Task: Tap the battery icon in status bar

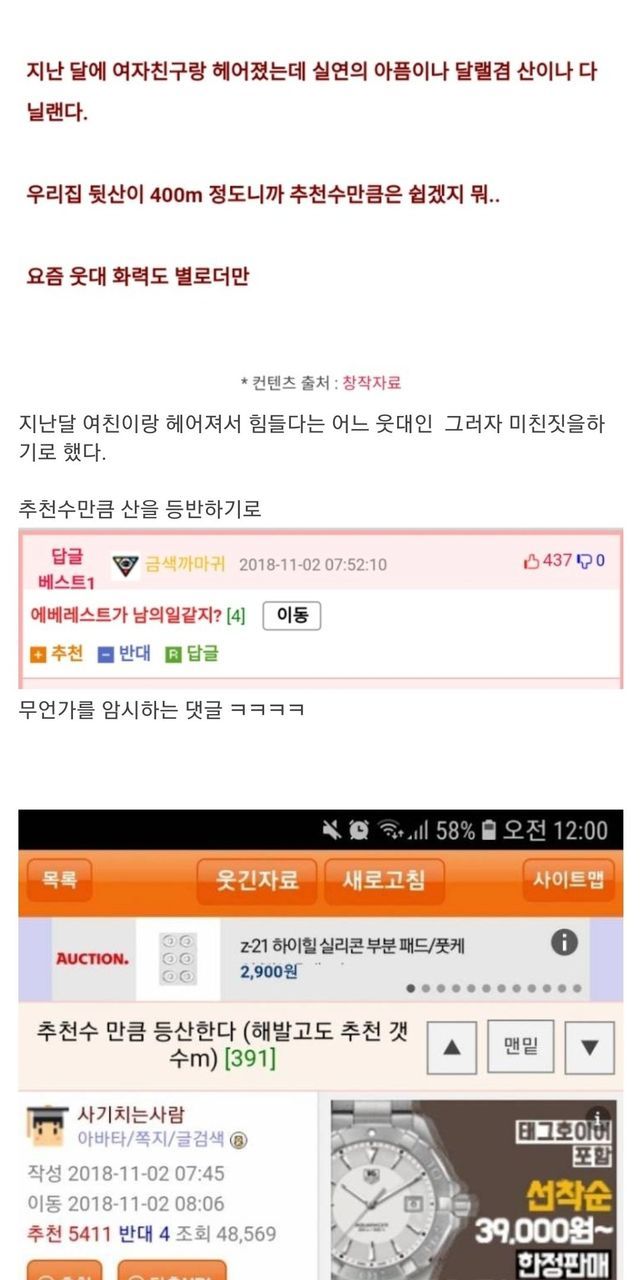Action: [x=489, y=830]
